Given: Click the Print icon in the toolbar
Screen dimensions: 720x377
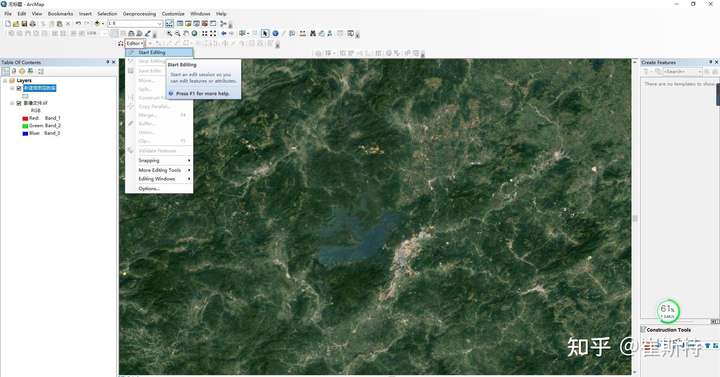Looking at the screenshot, I should coord(33,23).
